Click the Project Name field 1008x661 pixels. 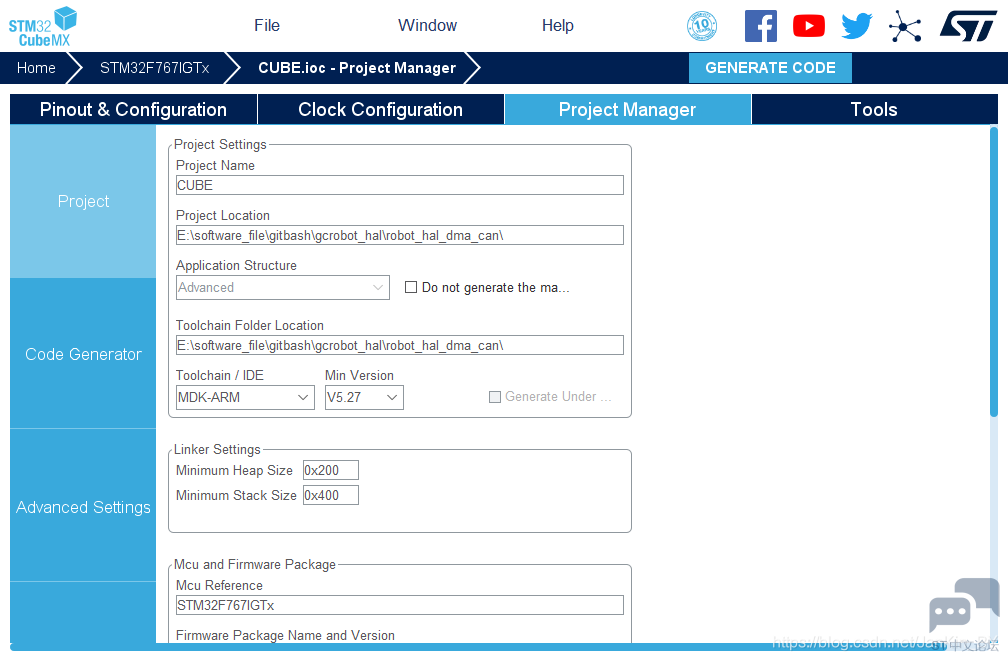400,185
